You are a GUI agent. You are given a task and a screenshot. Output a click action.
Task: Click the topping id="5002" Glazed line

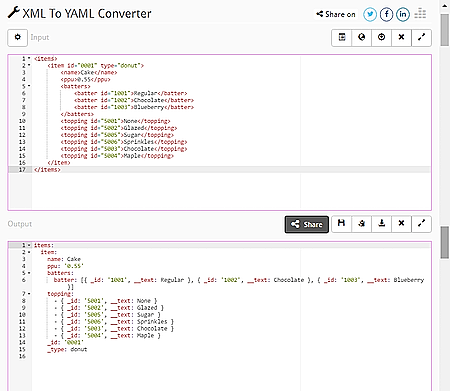click(119, 128)
